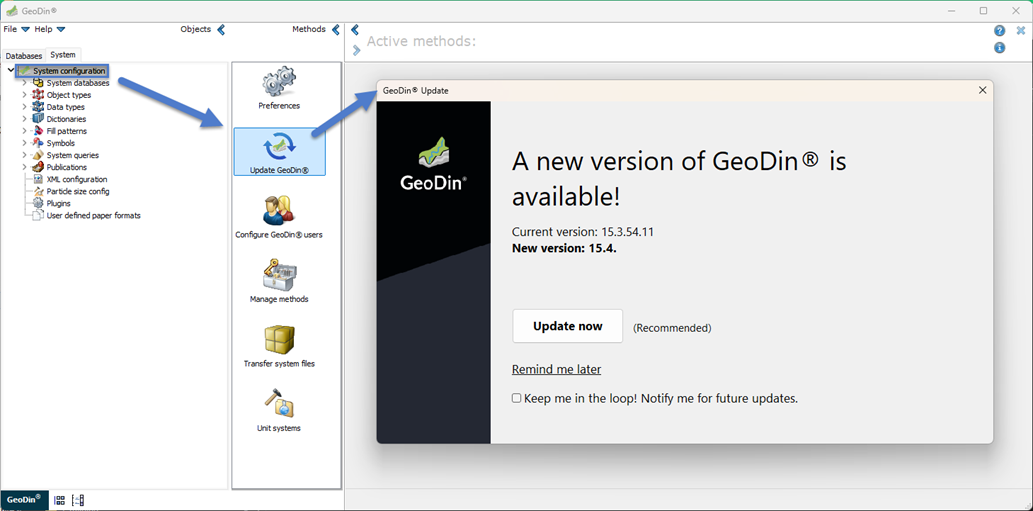Viewport: 1033px width, 511px height.
Task: Switch to the Databases tab
Action: 24,56
